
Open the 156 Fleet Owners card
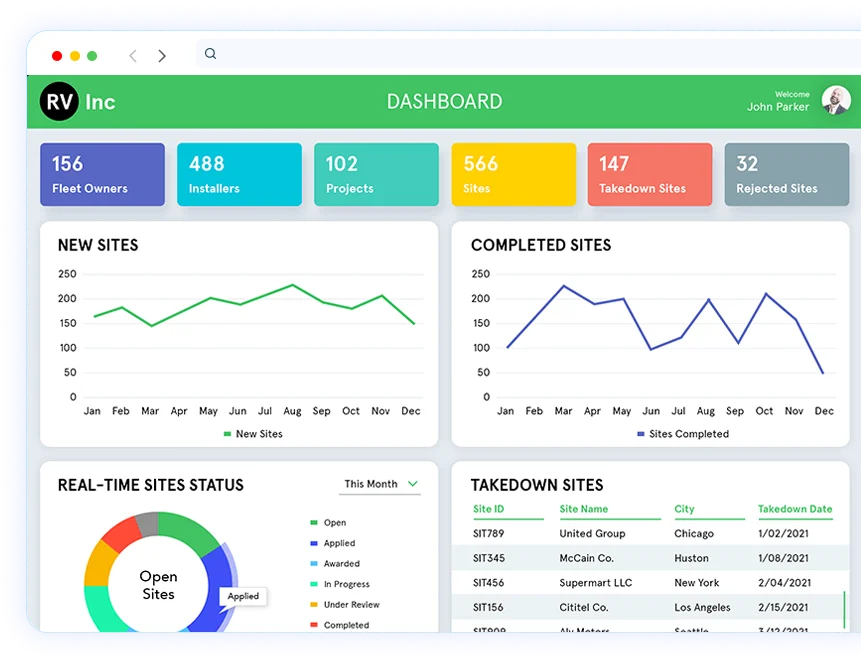click(x=102, y=174)
